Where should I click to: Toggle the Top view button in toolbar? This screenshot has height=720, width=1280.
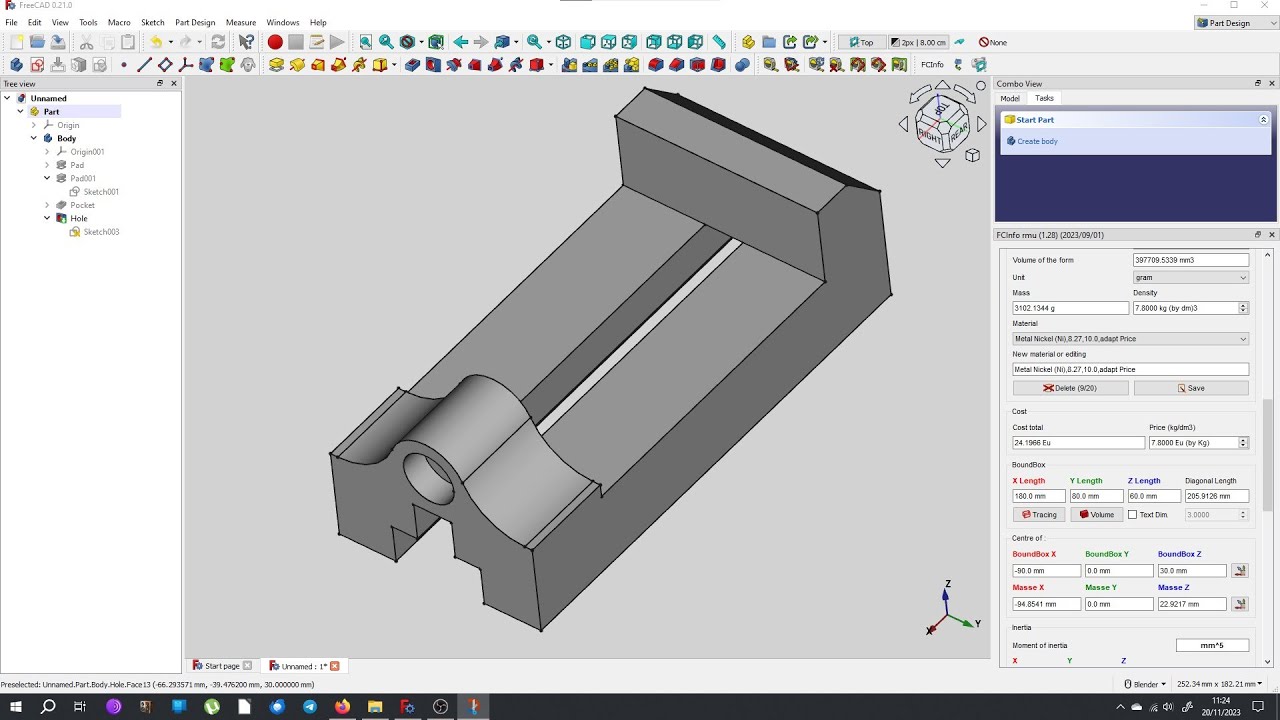tap(861, 42)
